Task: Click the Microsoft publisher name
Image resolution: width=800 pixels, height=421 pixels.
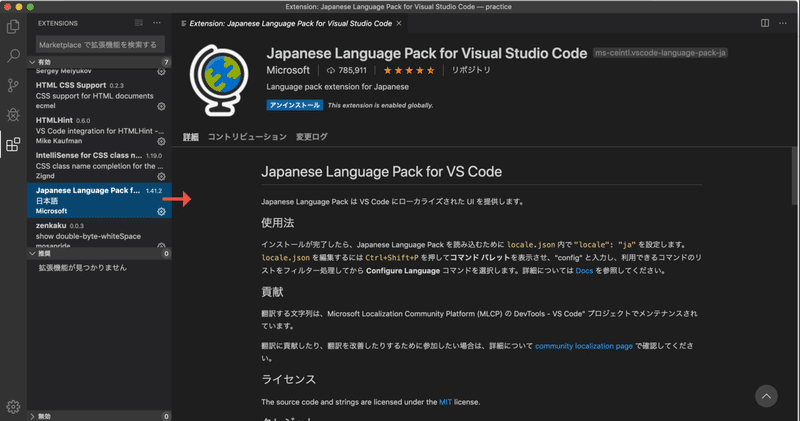Action: [x=288, y=70]
